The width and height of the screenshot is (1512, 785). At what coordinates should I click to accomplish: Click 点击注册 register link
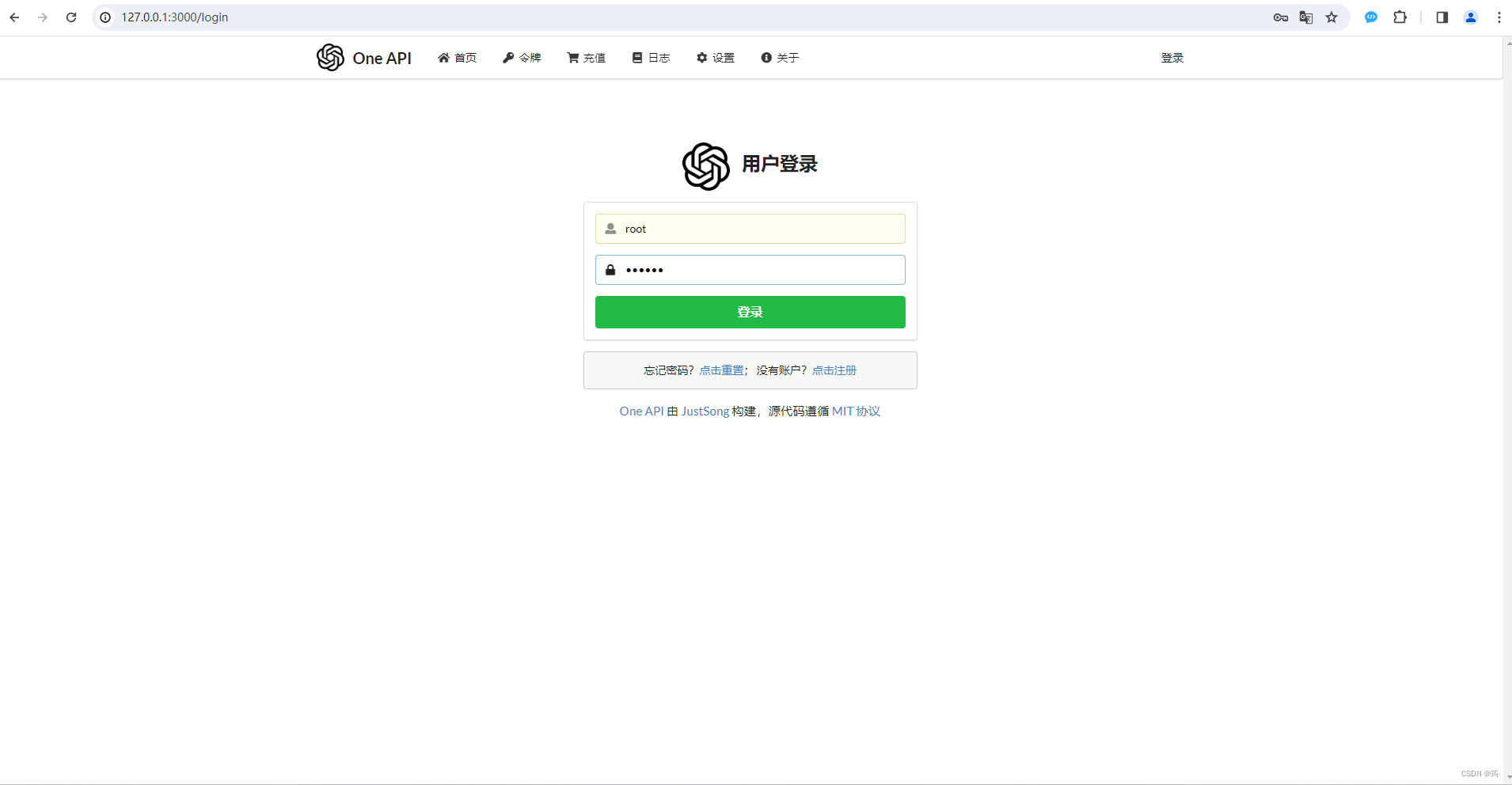(x=834, y=370)
